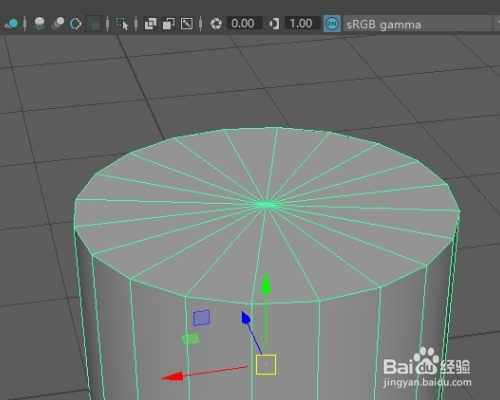Click the Isolate Select icon
500x400 pixels.
tap(122, 24)
